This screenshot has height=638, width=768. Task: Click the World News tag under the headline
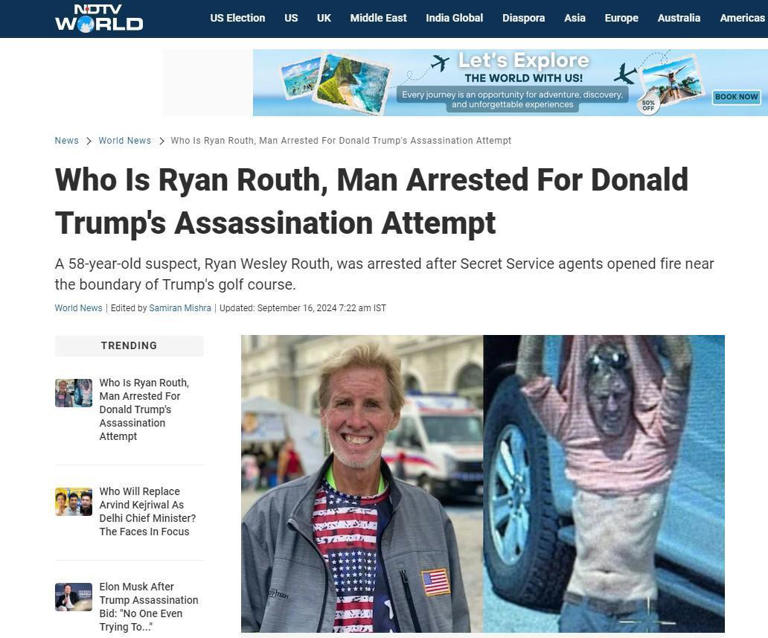click(78, 308)
